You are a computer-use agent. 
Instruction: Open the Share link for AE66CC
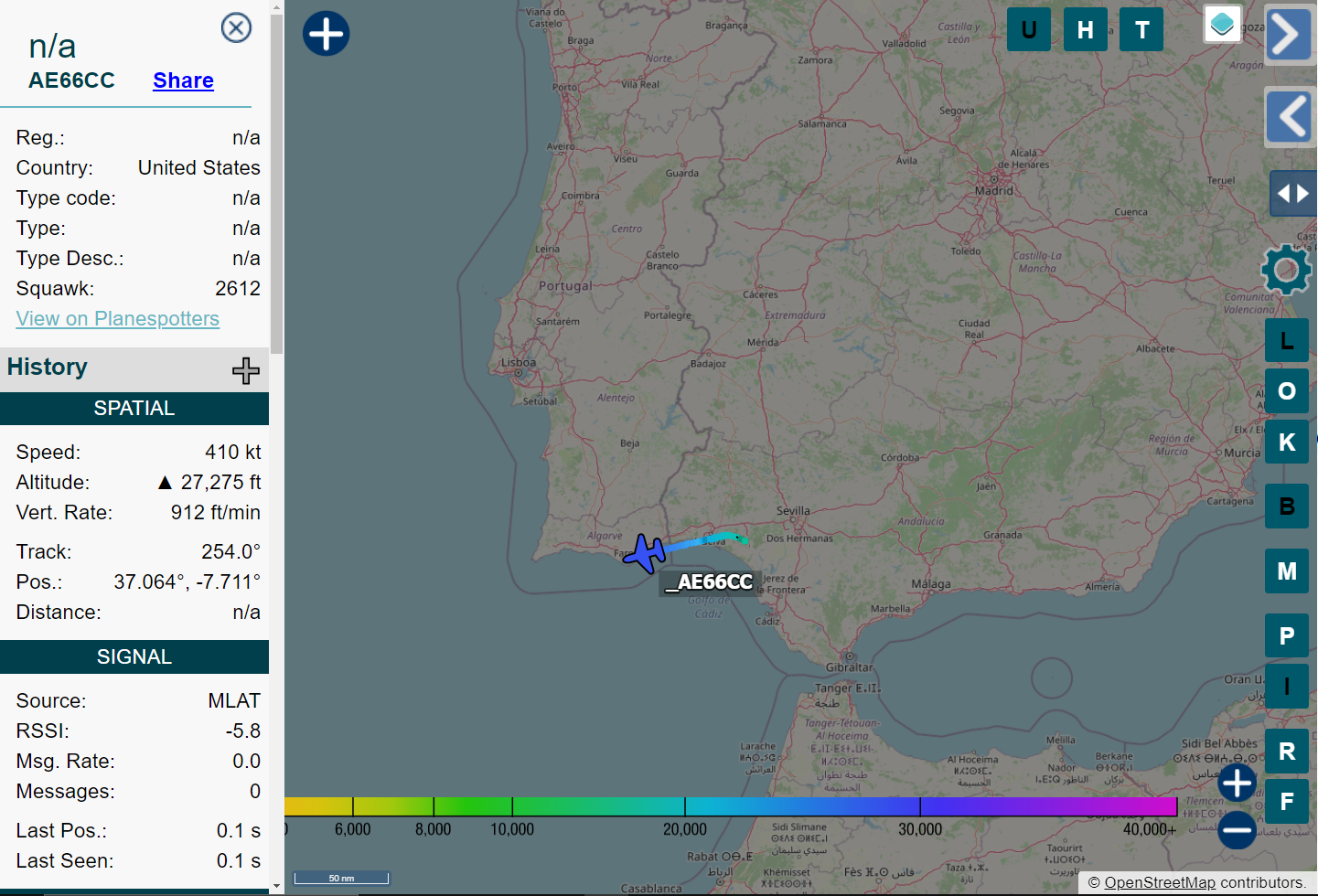183,80
